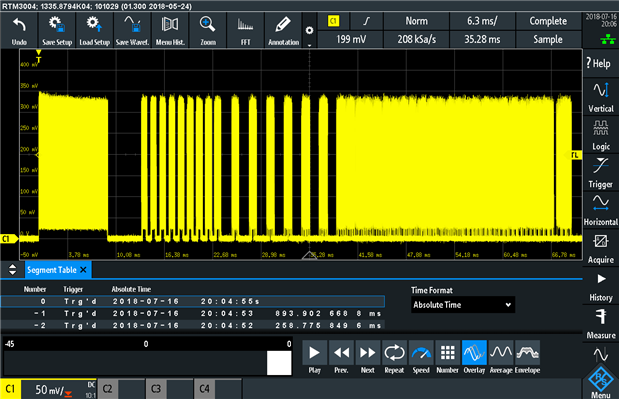
Task: Expand or collapse the segment table panel
Action: click(x=12, y=270)
